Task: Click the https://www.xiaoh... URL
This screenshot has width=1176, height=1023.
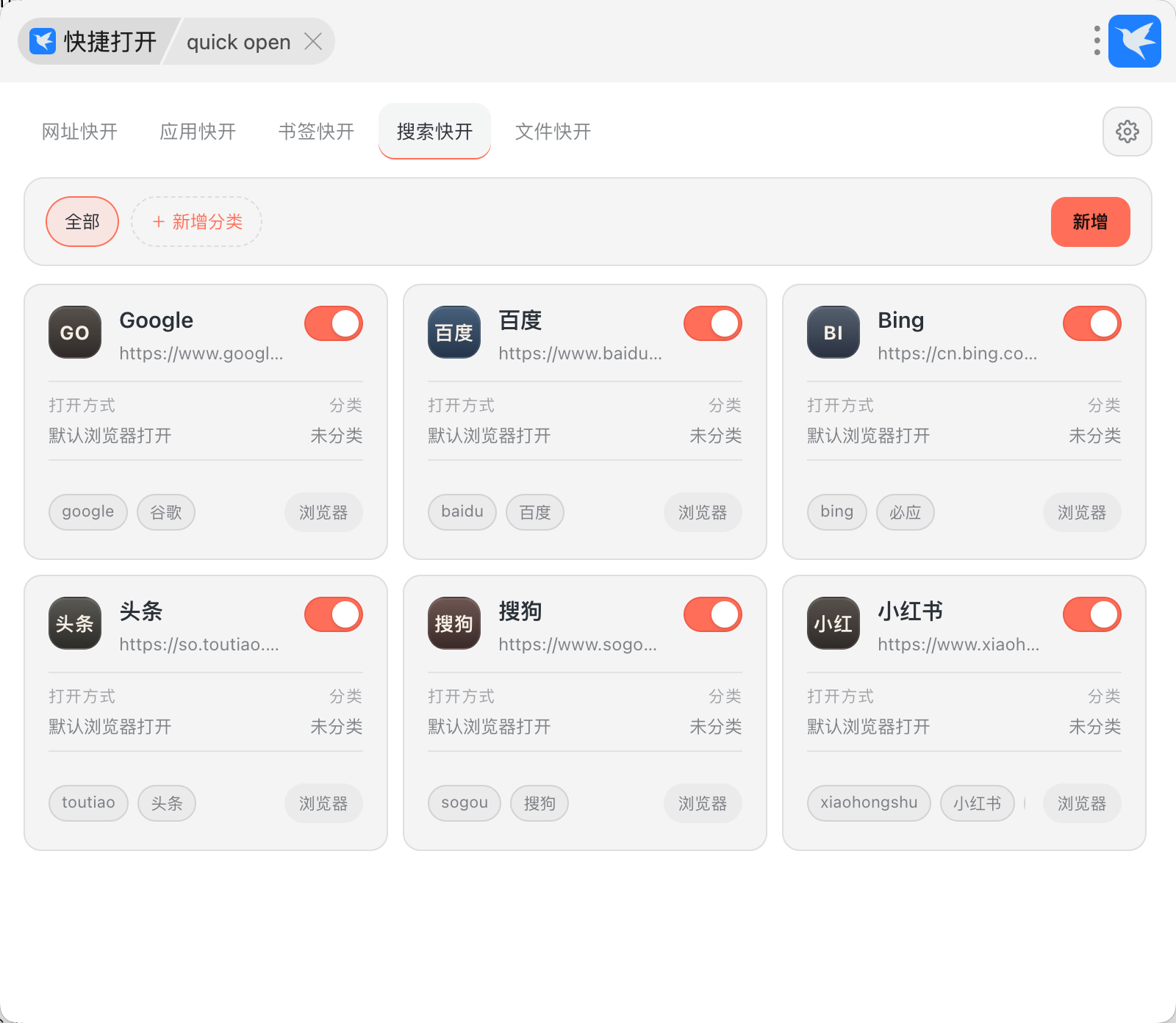Action: (x=958, y=645)
